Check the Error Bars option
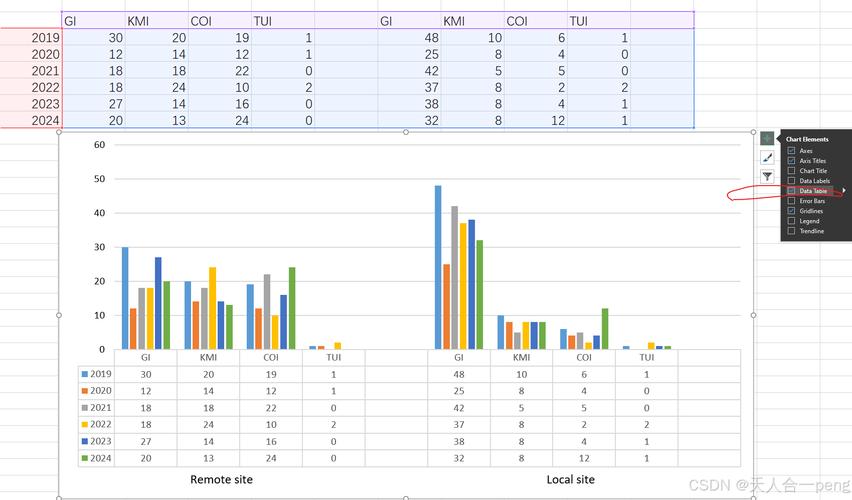Image resolution: width=852 pixels, height=500 pixels. [792, 201]
